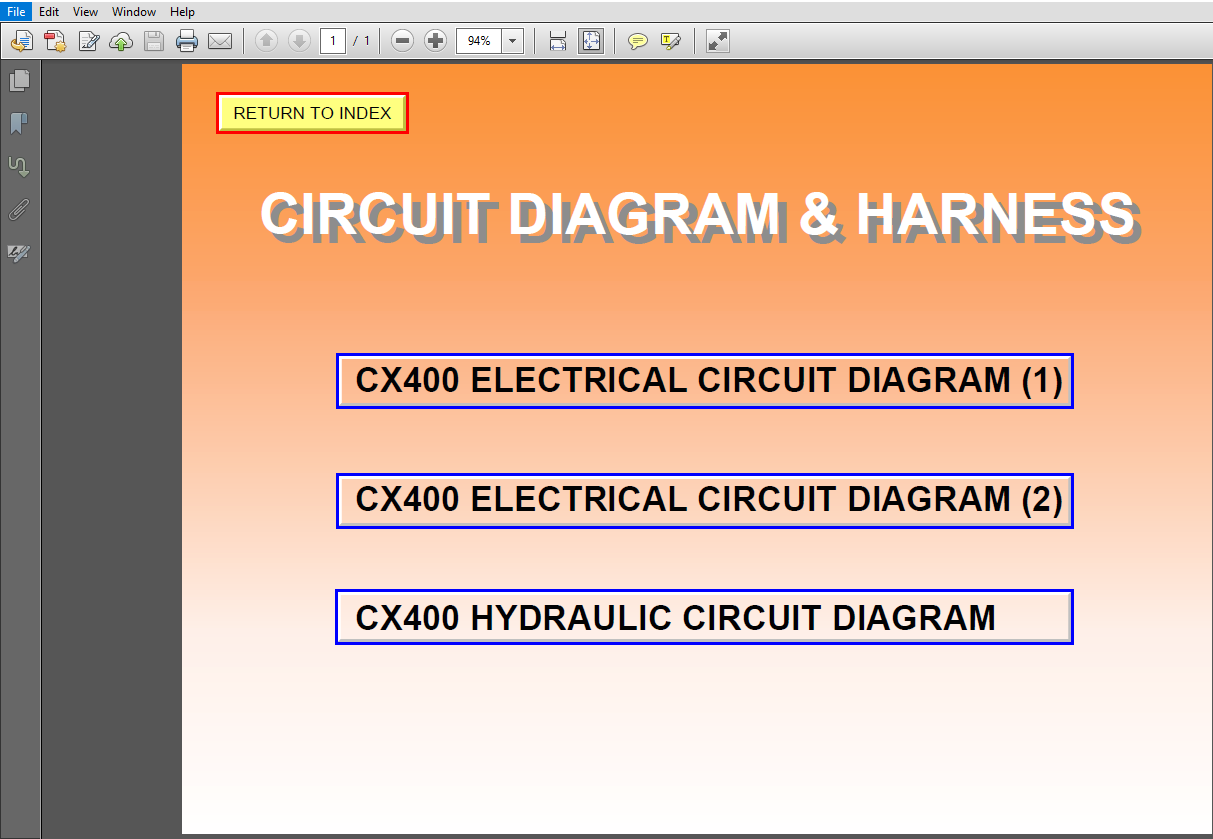
Task: Click the cloud upload icon
Action: (x=121, y=41)
